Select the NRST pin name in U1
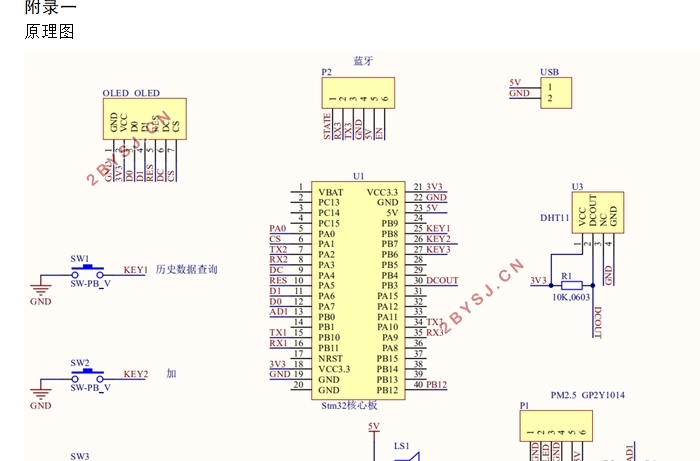 [330, 359]
